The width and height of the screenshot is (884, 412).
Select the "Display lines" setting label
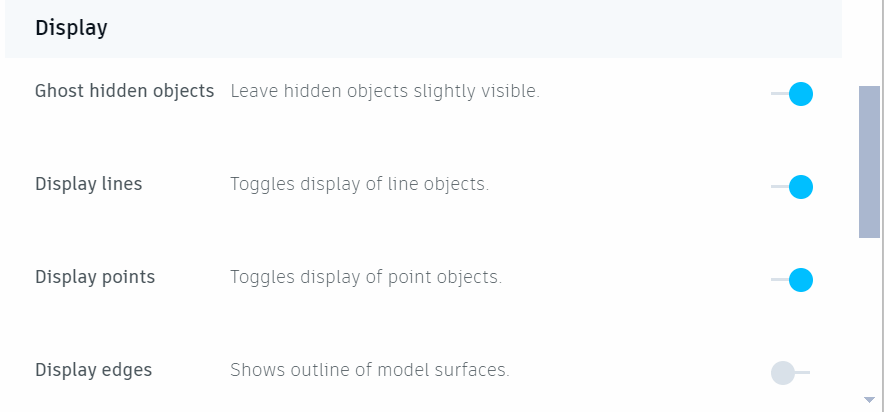88,184
